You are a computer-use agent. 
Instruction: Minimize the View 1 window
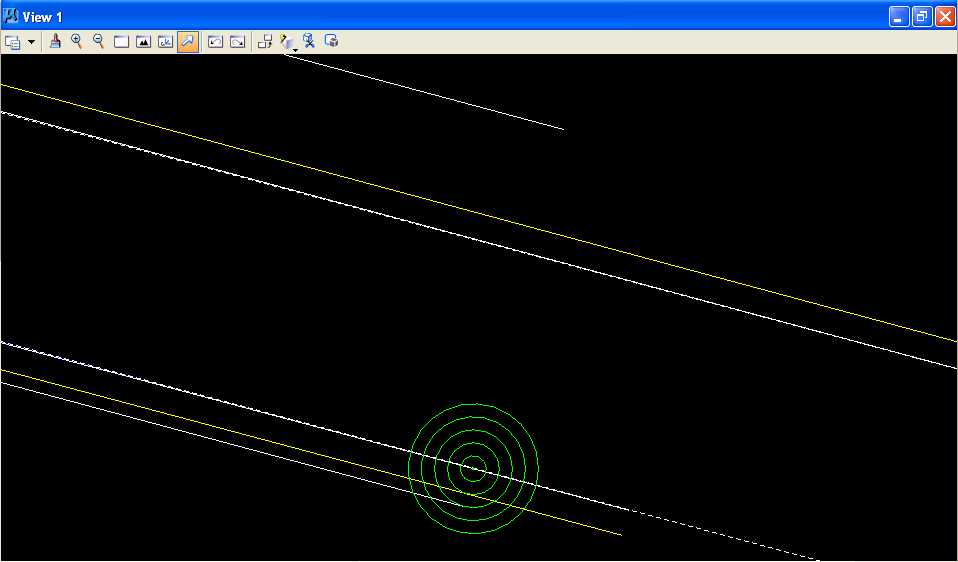pyautogui.click(x=901, y=17)
